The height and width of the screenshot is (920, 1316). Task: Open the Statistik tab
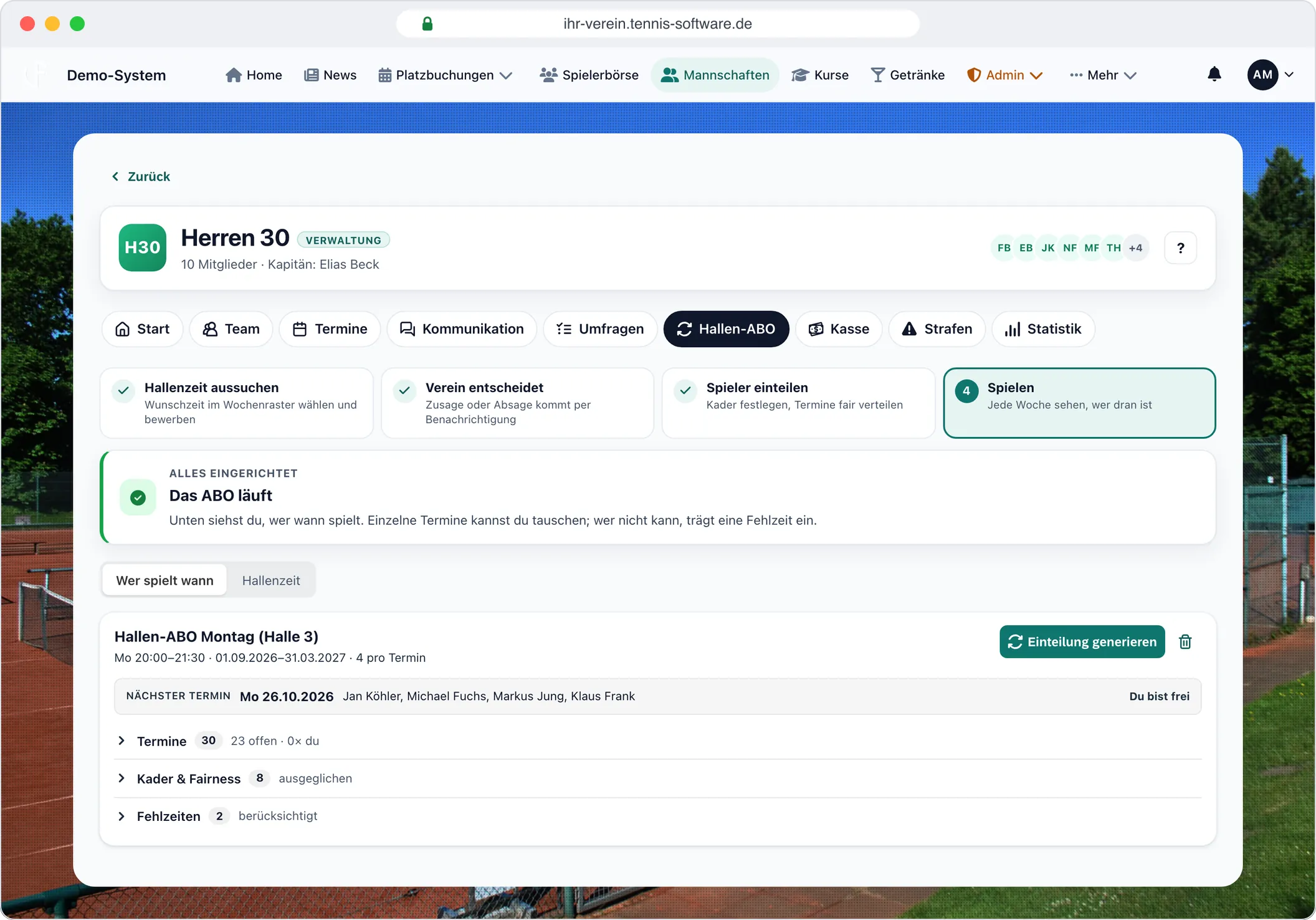pos(1043,329)
